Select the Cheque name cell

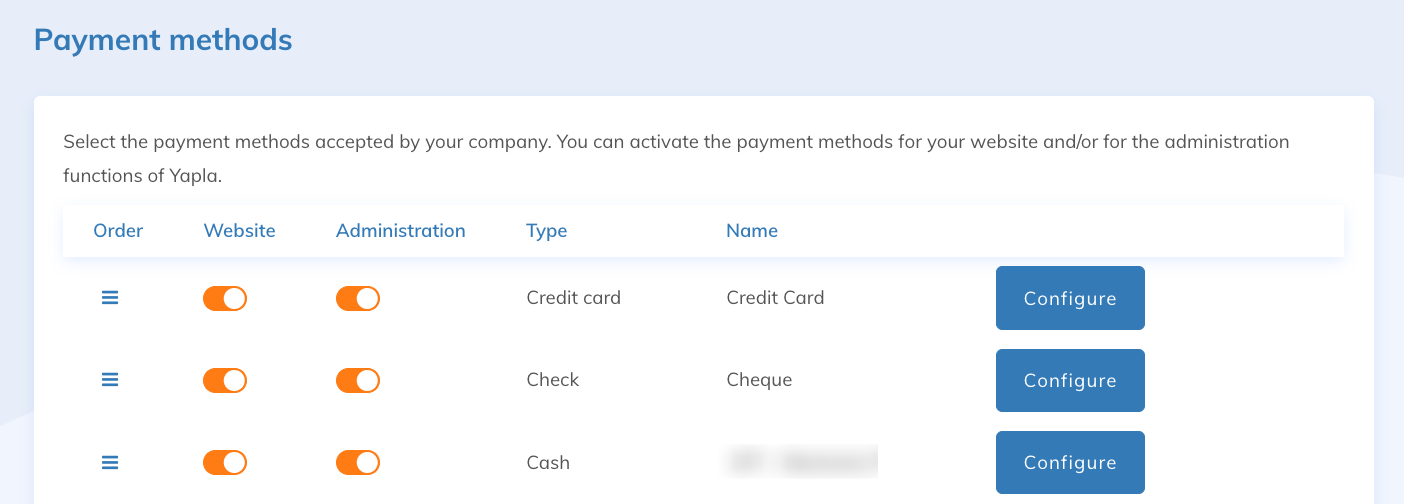[x=759, y=380]
